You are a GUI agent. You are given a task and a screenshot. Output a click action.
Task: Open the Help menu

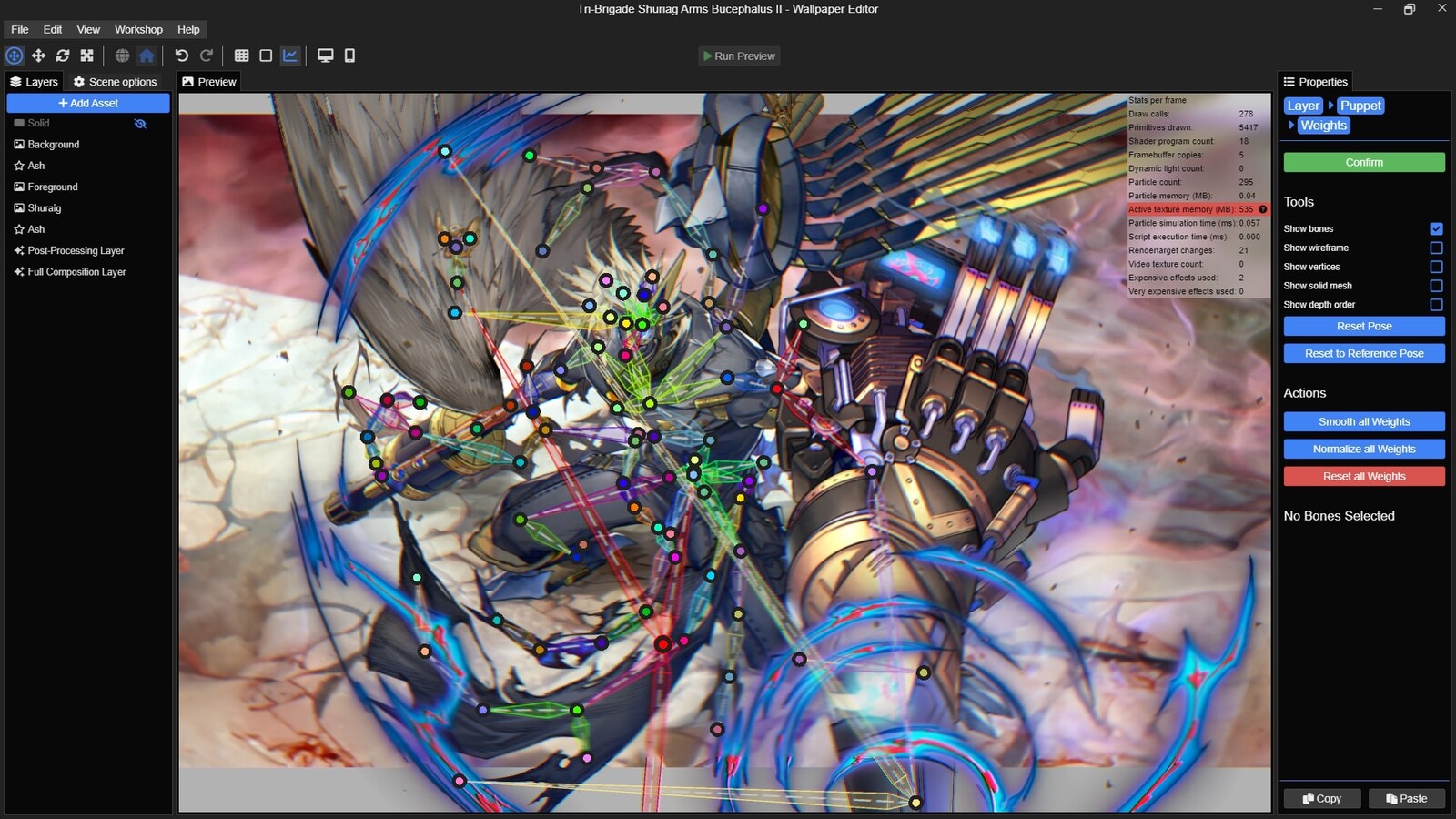tap(188, 30)
